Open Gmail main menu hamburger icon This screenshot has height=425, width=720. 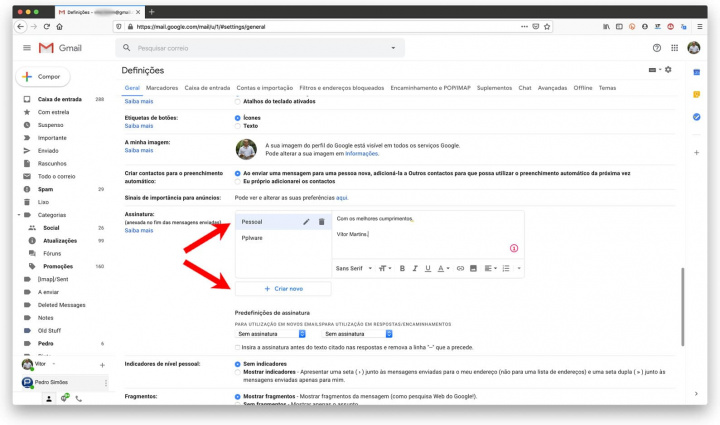point(26,48)
